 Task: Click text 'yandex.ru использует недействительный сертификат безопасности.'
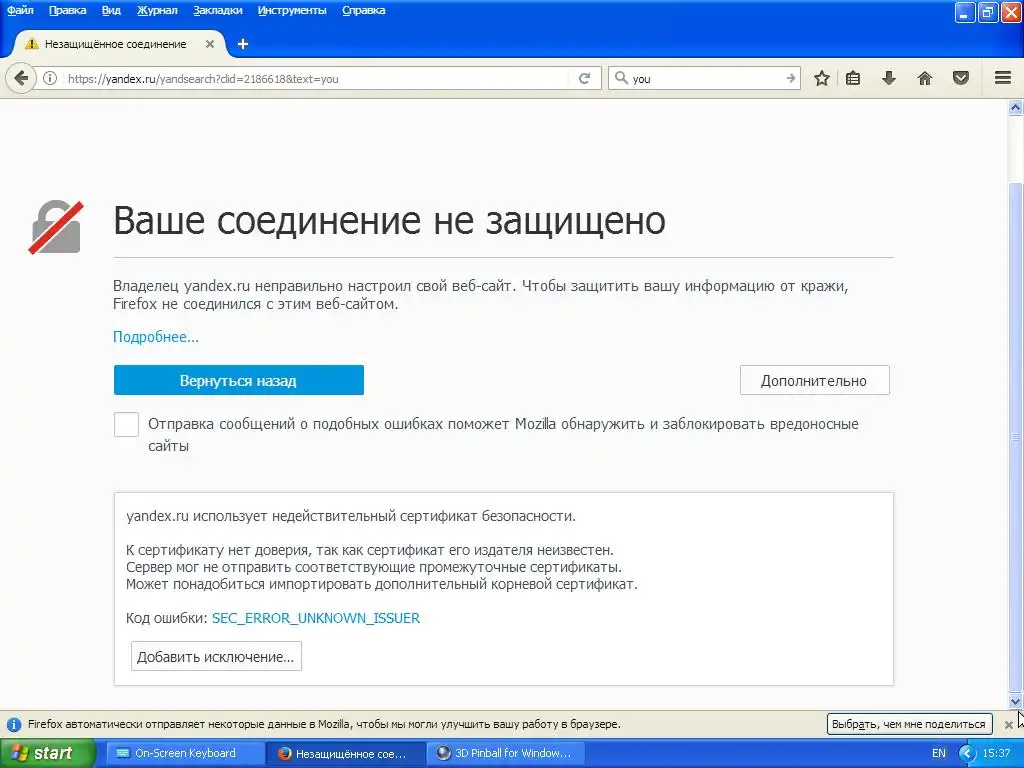tap(351, 516)
